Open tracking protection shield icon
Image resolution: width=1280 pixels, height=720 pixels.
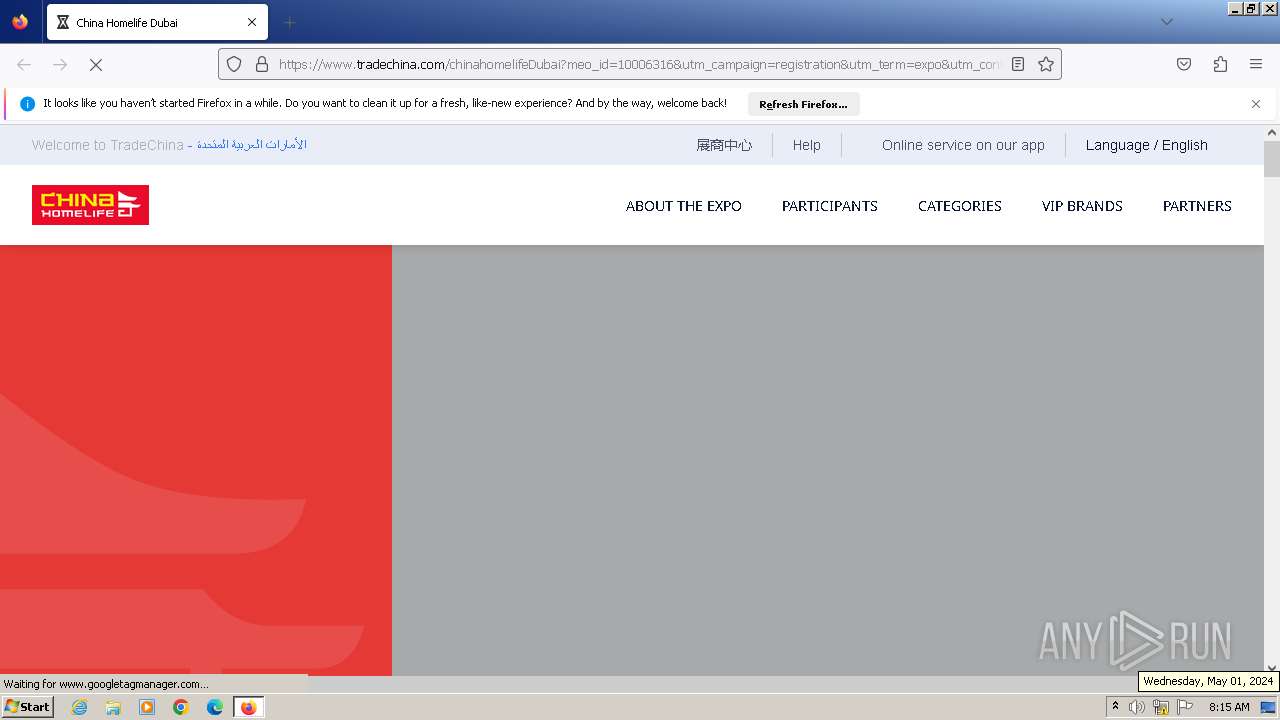pyautogui.click(x=234, y=64)
